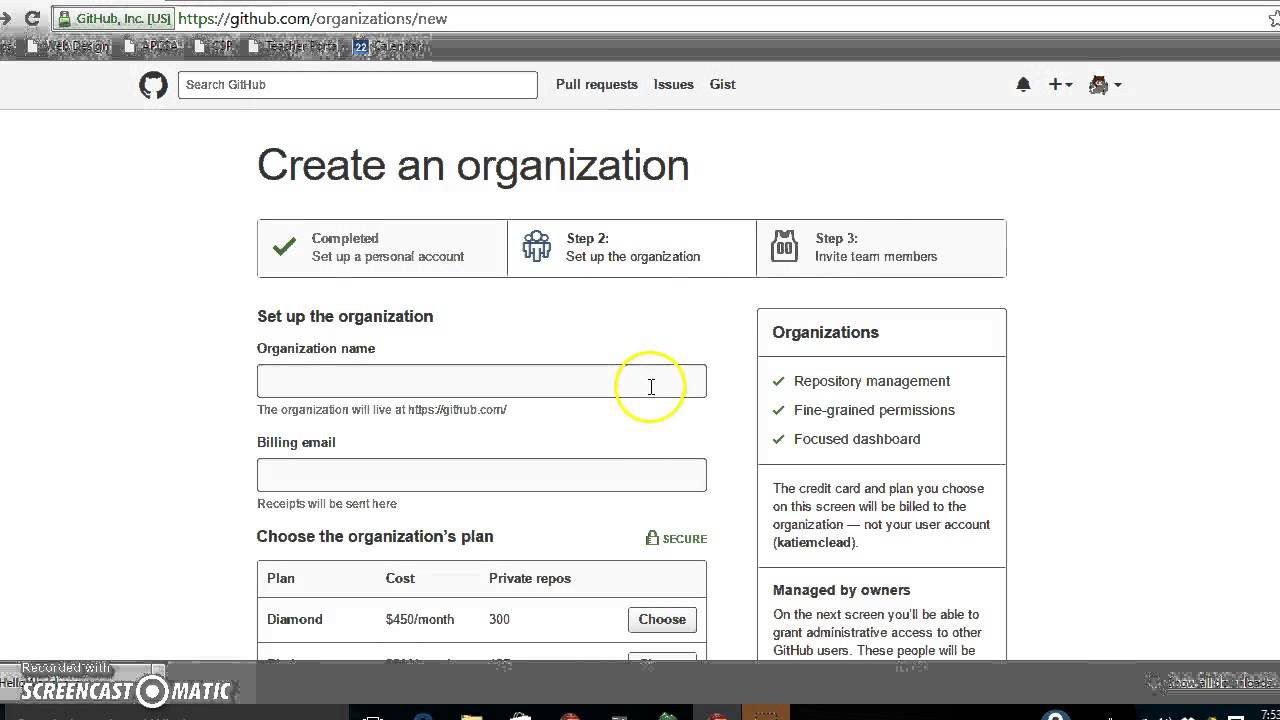
Task: Click the Completed step green checkmark
Action: pyautogui.click(x=285, y=246)
